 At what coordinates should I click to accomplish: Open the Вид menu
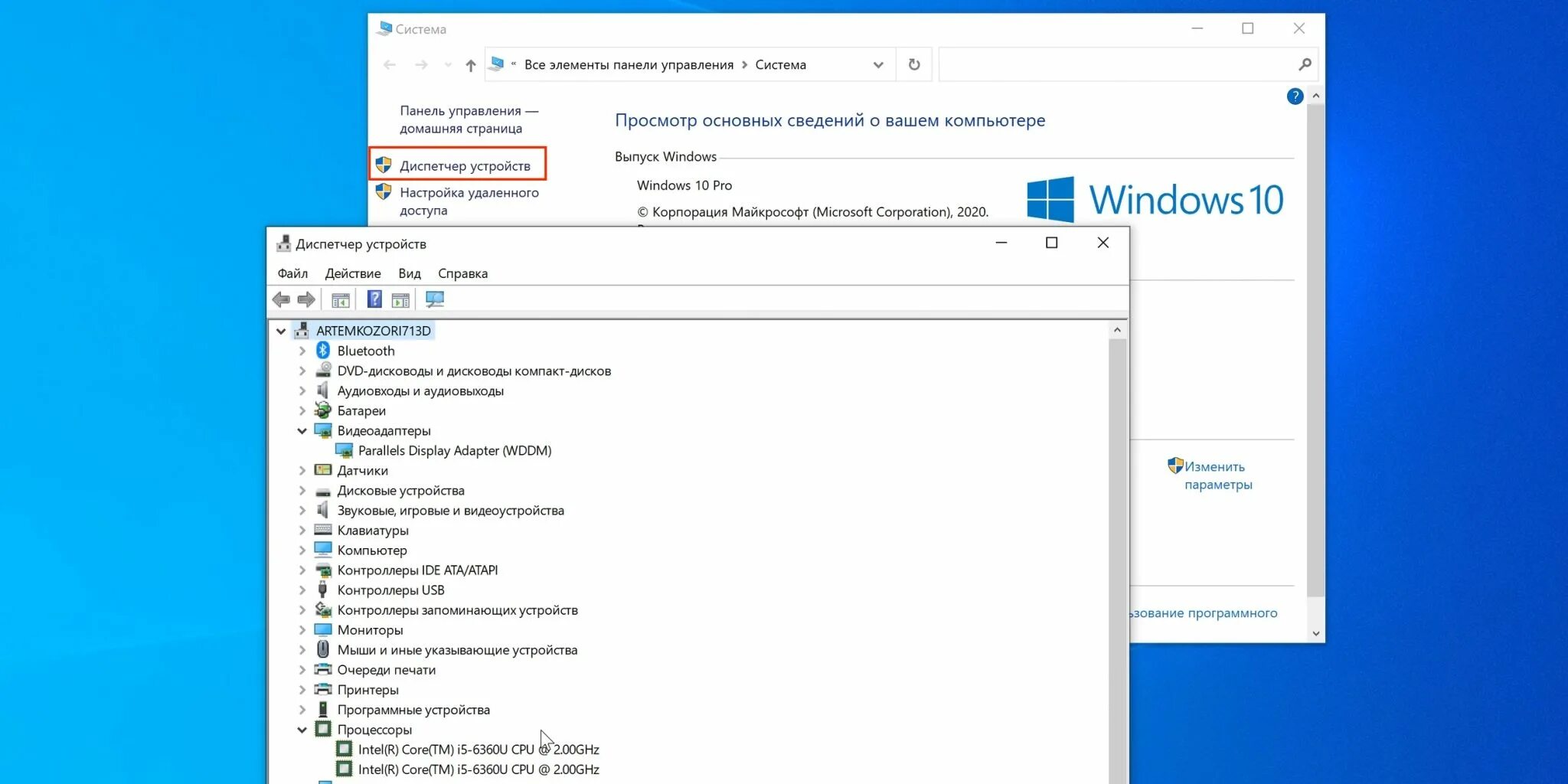(410, 273)
